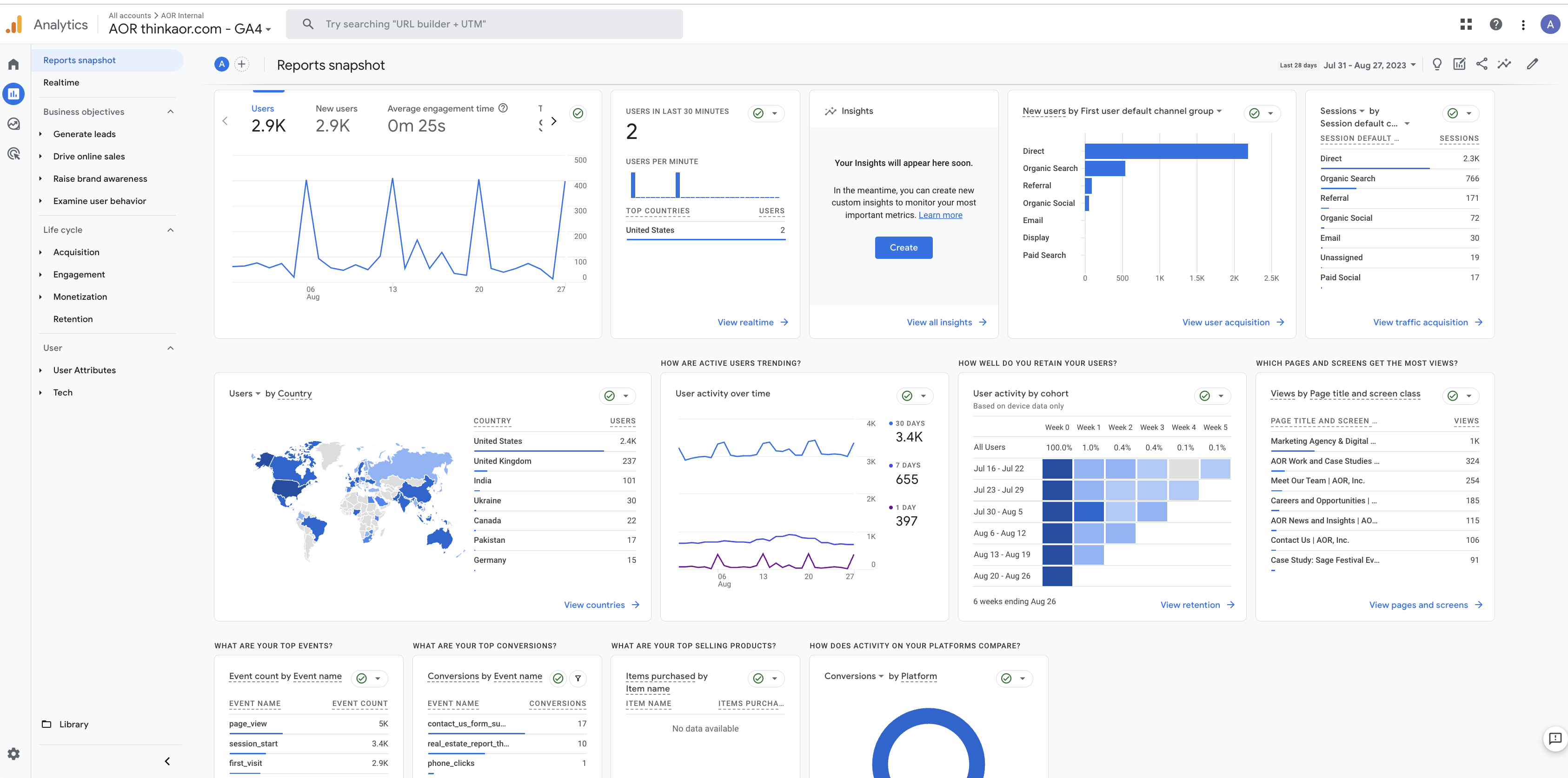Image resolution: width=1568 pixels, height=778 pixels.
Task: Collapse the sidebar with left arrow
Action: click(167, 761)
